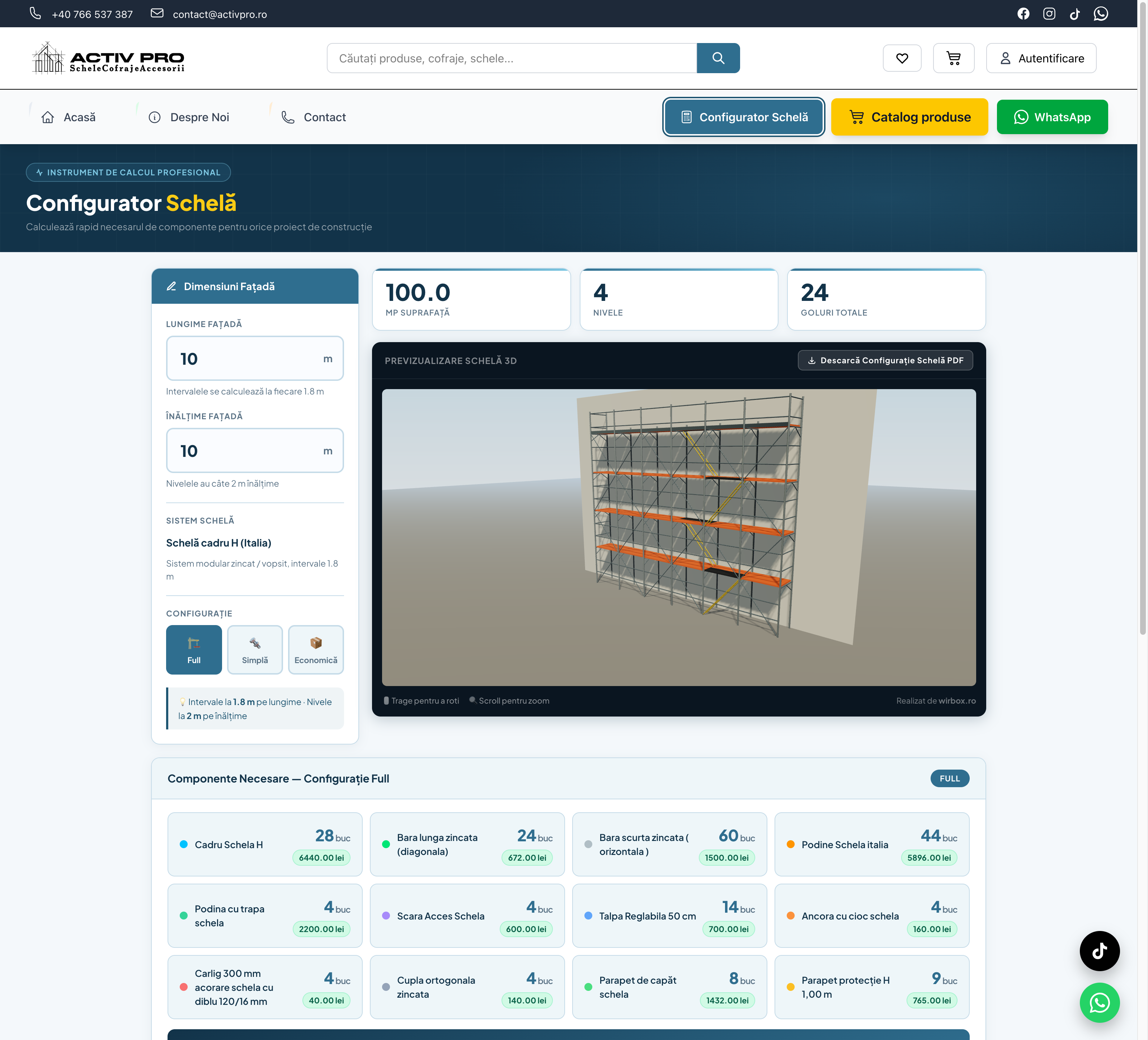The height and width of the screenshot is (1040, 1148).
Task: Click the floating black TikTok button
Action: pos(1099,951)
